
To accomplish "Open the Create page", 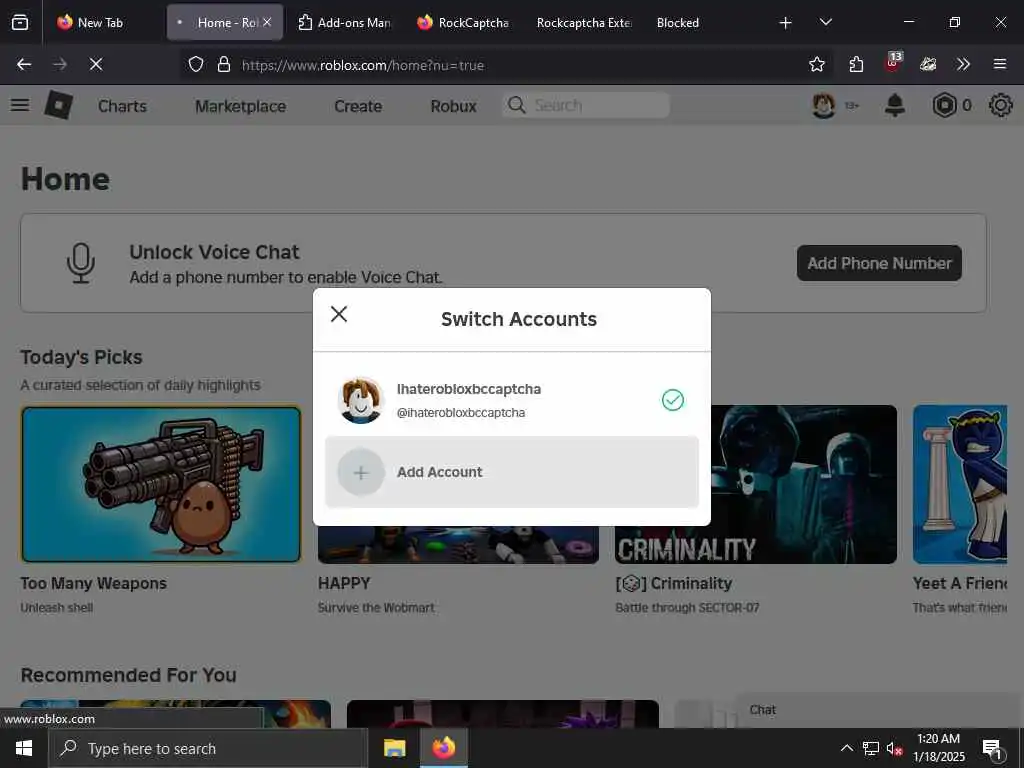I will (x=358, y=106).
